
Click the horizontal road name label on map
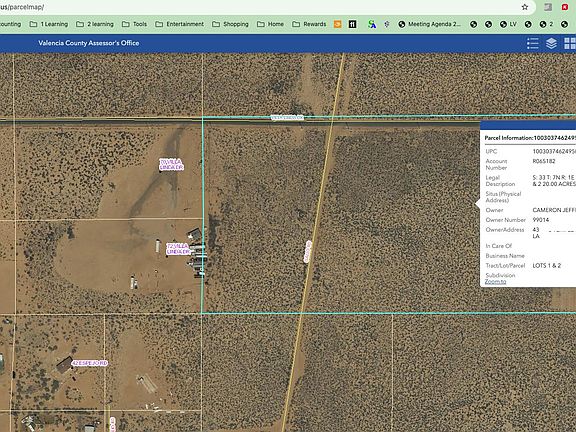pos(287,118)
